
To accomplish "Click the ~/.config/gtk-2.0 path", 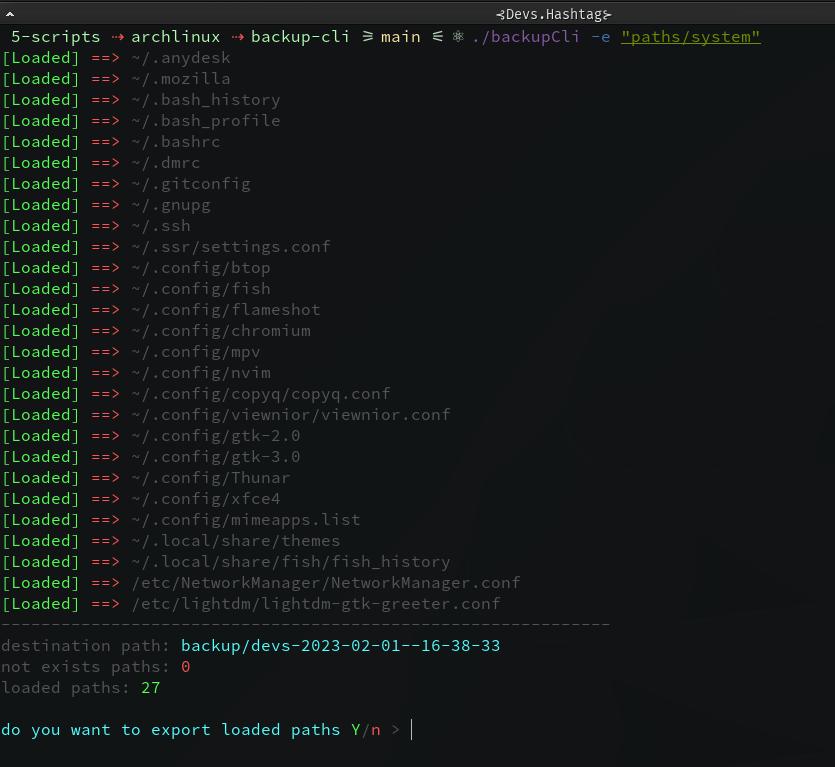I will 216,436.
